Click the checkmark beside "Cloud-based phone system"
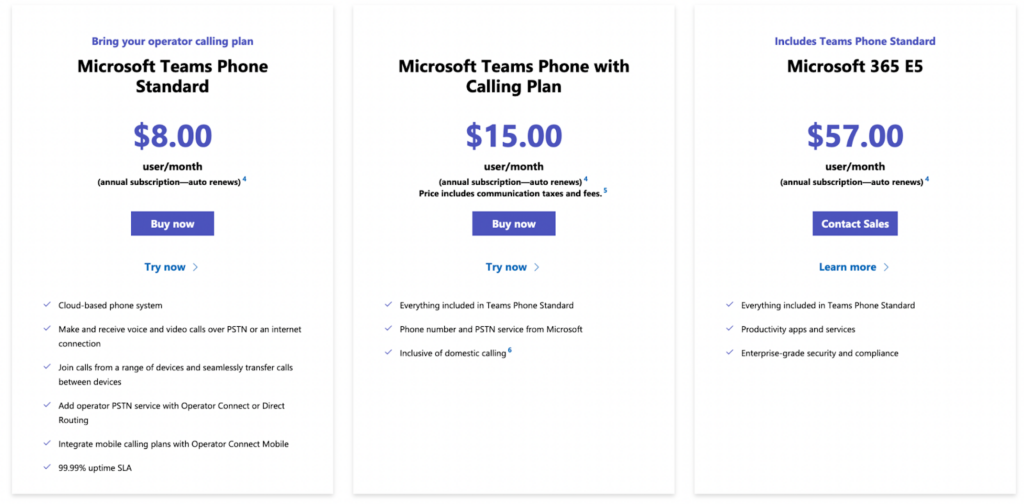The width and height of the screenshot is (1024, 504). [47, 305]
